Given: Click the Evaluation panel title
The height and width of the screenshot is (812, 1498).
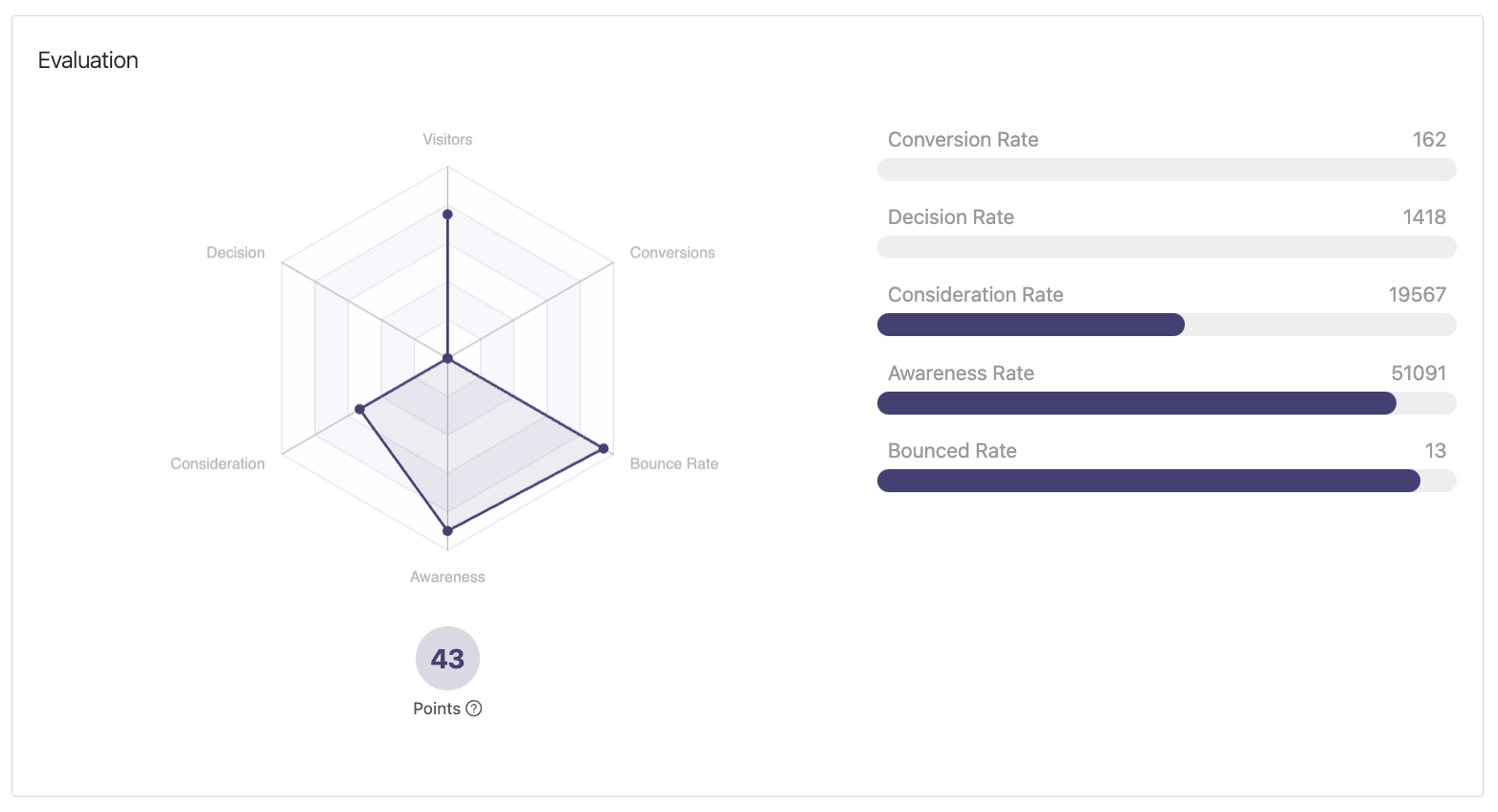Looking at the screenshot, I should click(87, 59).
